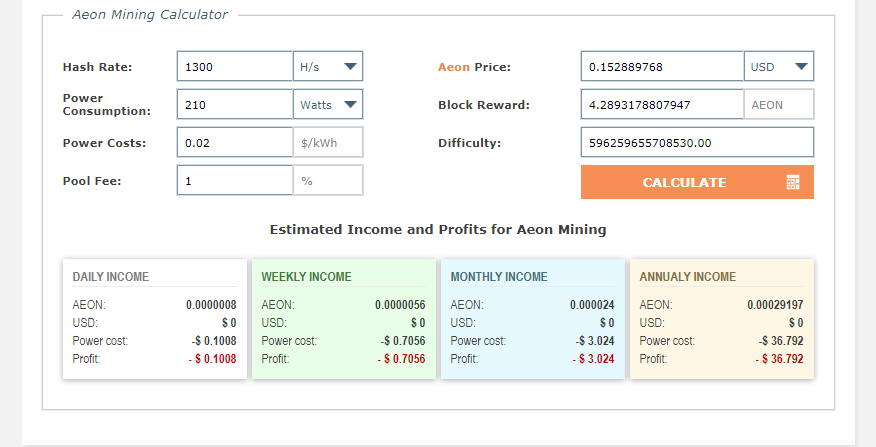Click the Power Consumption label
The width and height of the screenshot is (876, 447).
[107, 104]
